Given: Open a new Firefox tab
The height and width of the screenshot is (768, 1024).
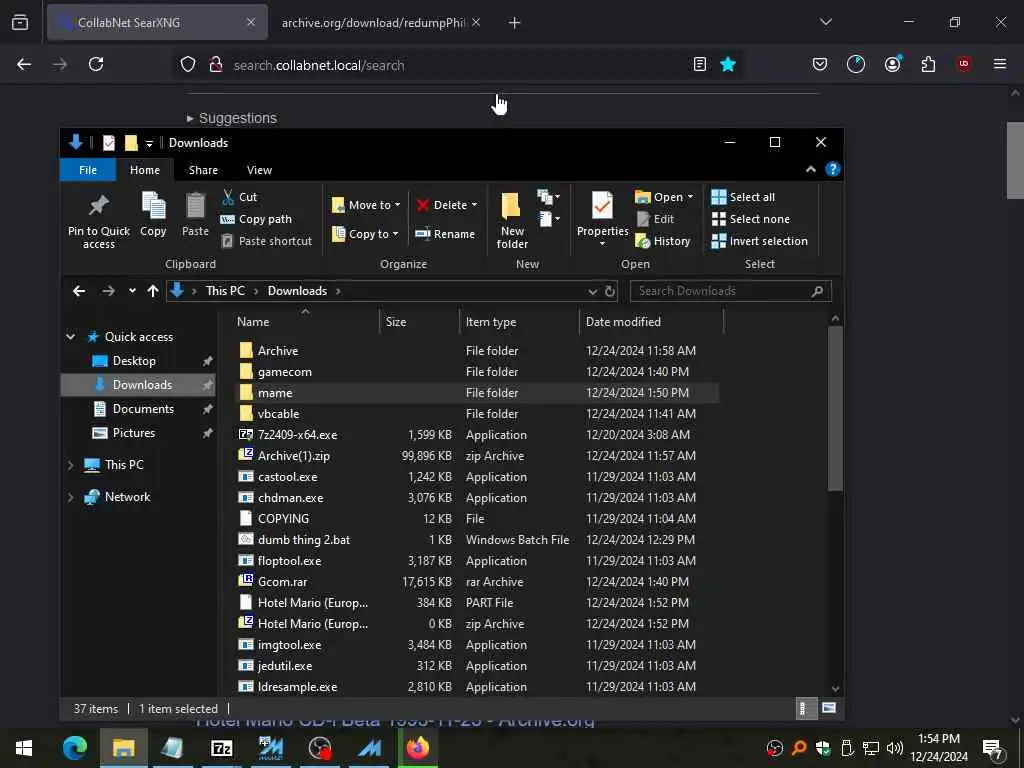Looking at the screenshot, I should tap(515, 23).
